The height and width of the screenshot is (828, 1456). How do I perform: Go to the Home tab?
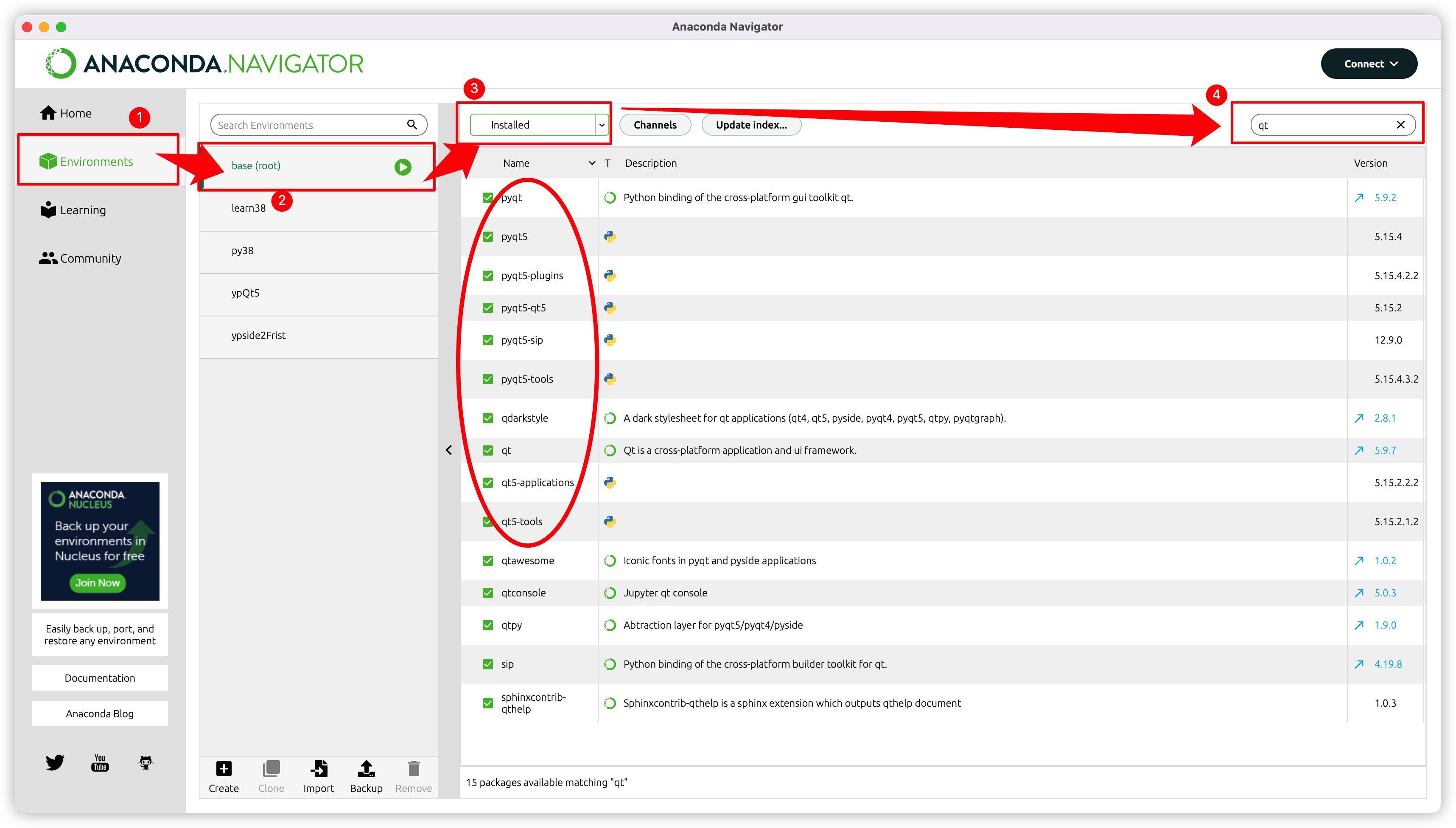76,113
